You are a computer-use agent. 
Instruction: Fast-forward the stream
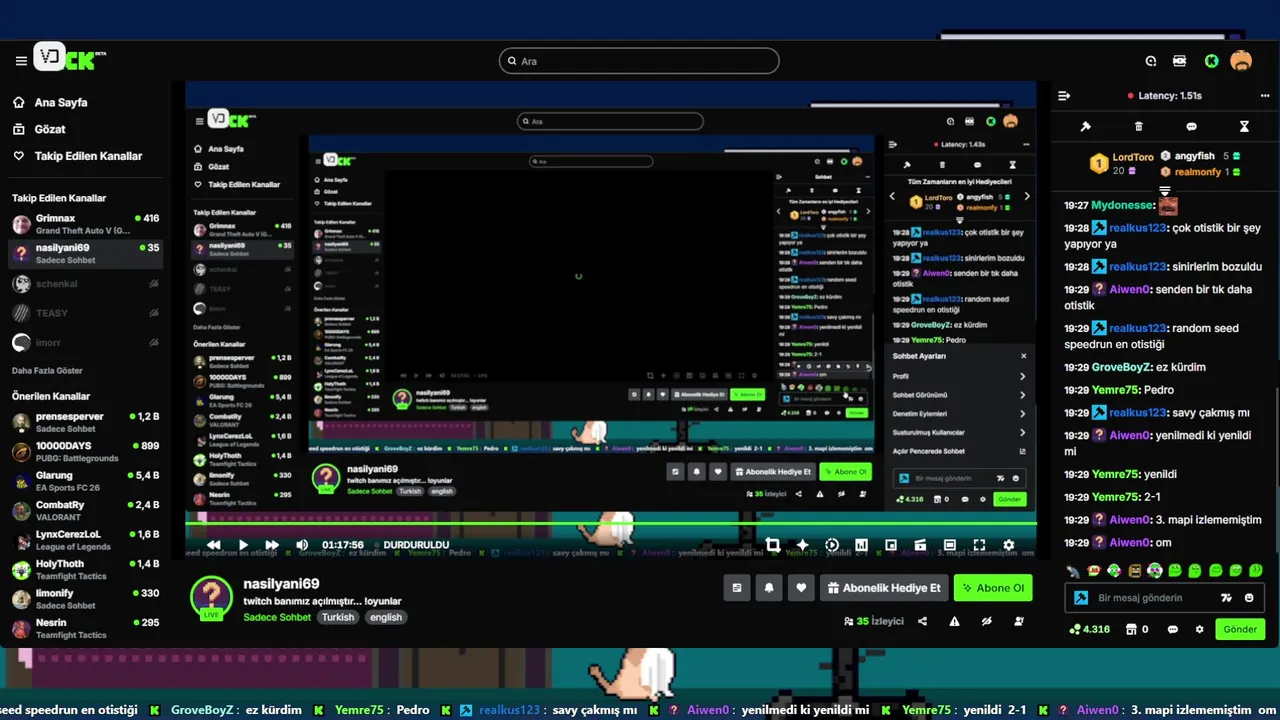272,545
